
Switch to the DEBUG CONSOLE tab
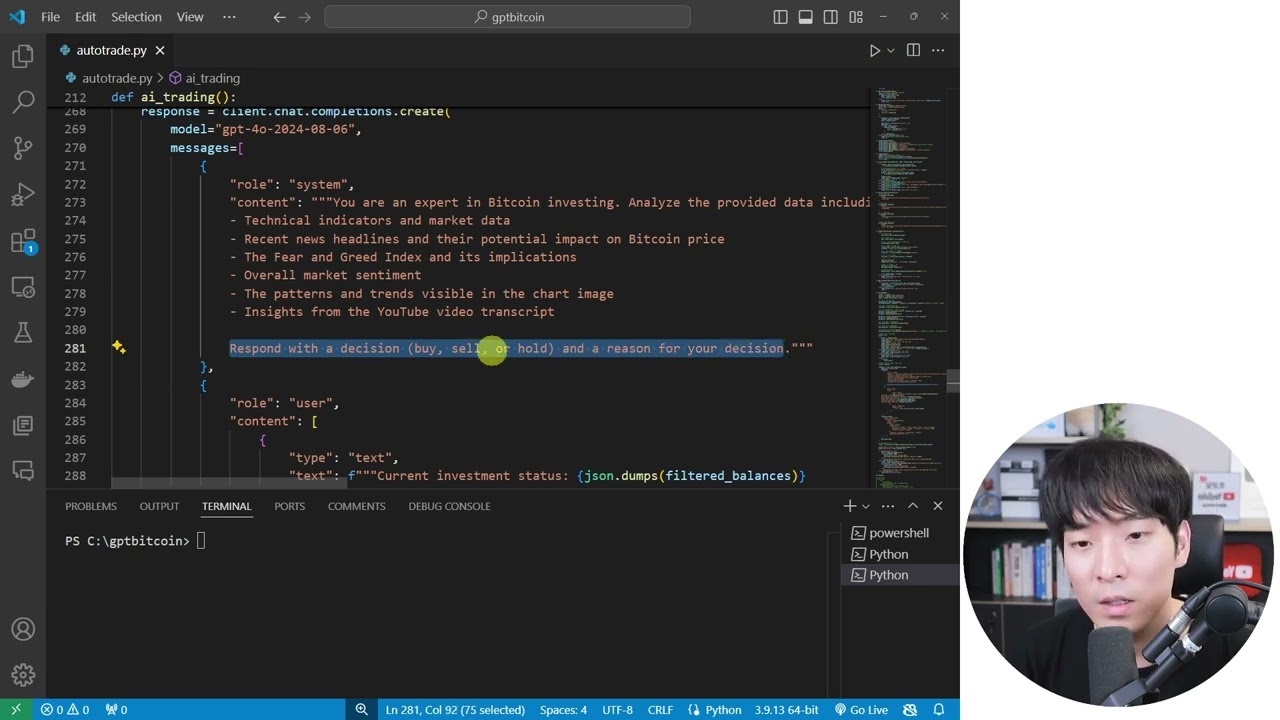pyautogui.click(x=449, y=506)
